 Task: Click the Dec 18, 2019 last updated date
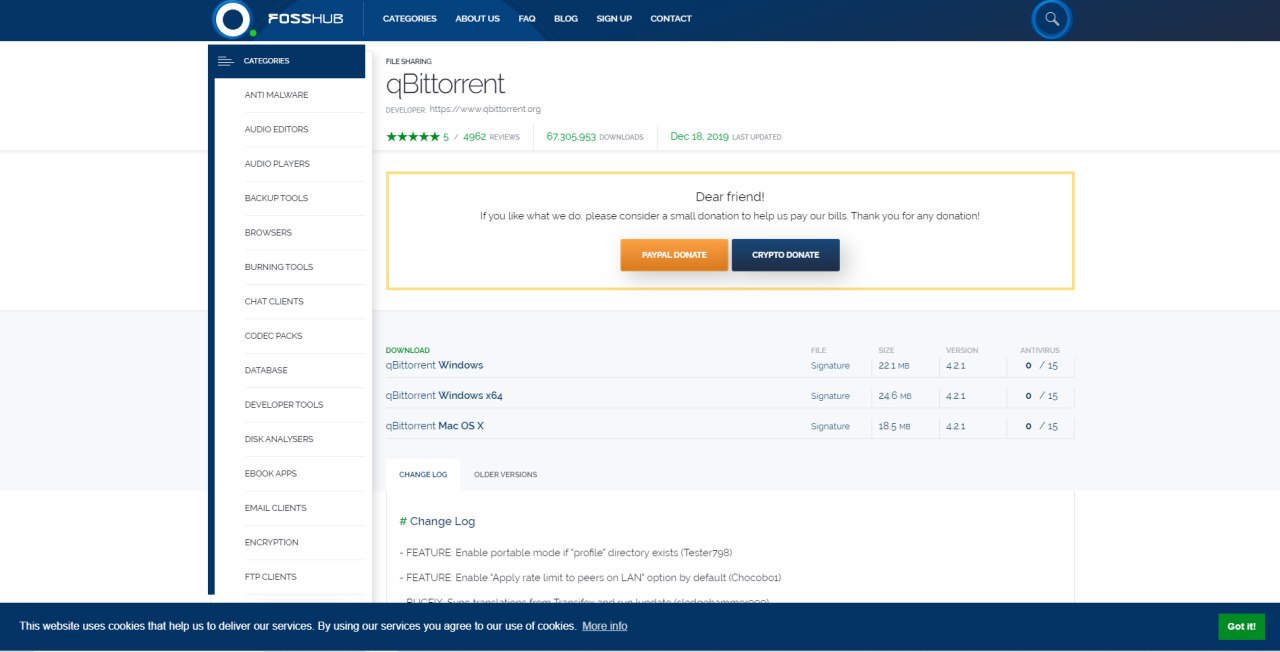pyautogui.click(x=726, y=137)
